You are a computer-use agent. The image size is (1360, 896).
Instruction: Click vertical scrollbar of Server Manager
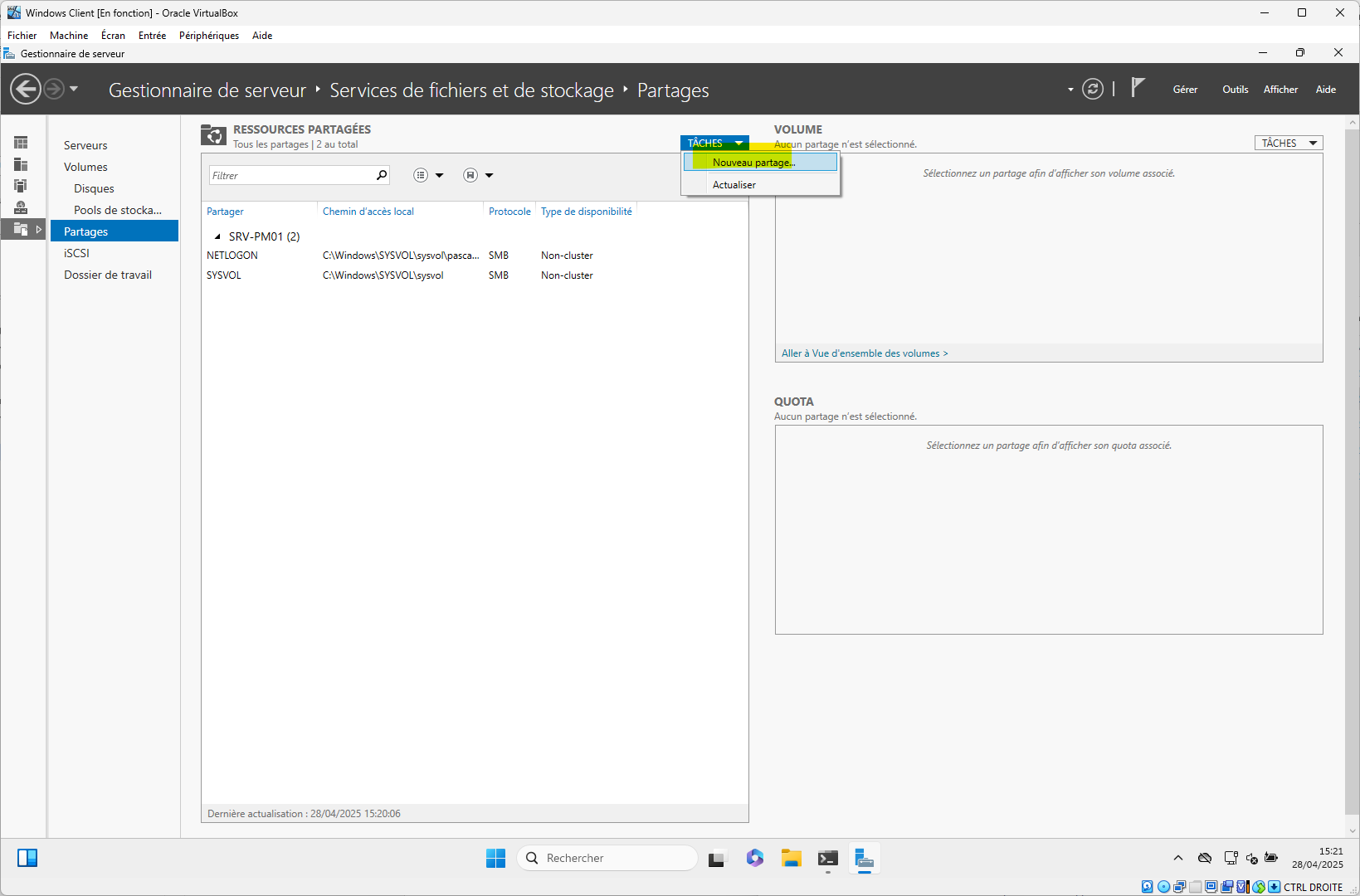click(x=1353, y=473)
